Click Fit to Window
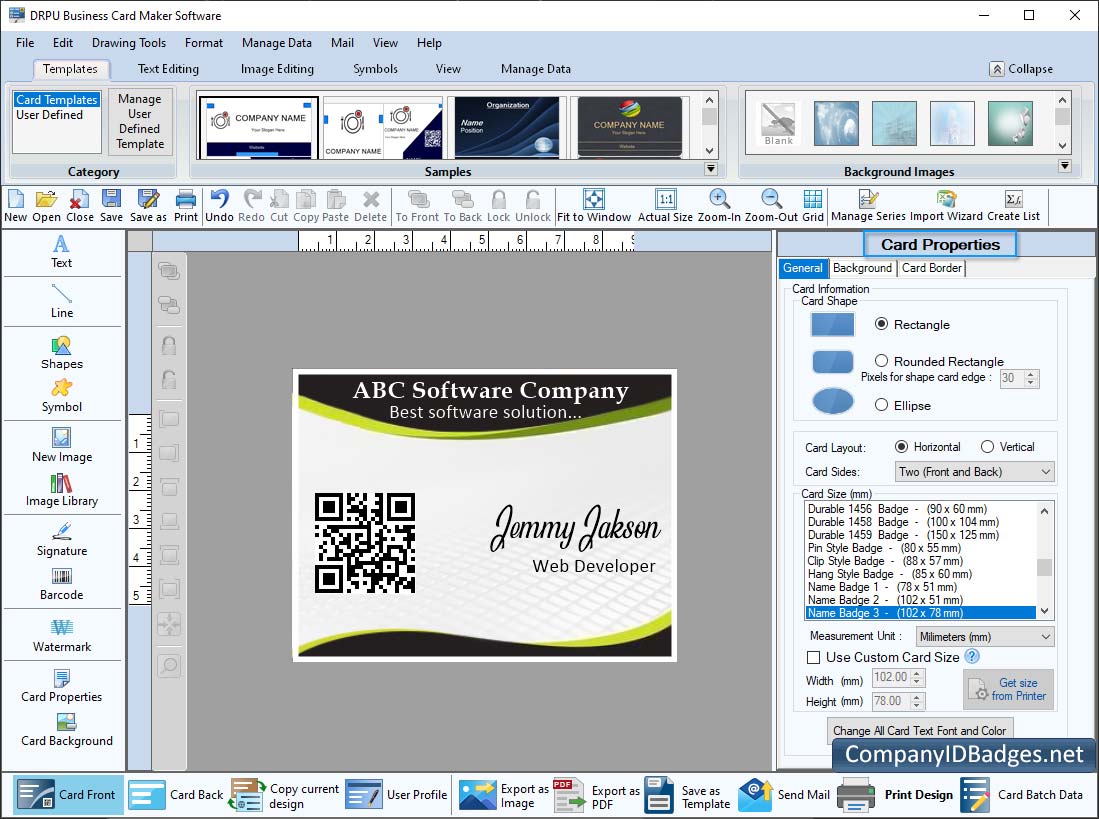 click(594, 207)
